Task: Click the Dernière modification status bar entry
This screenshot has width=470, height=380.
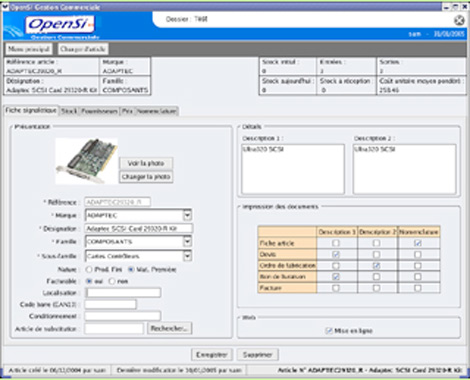Action: point(179,370)
